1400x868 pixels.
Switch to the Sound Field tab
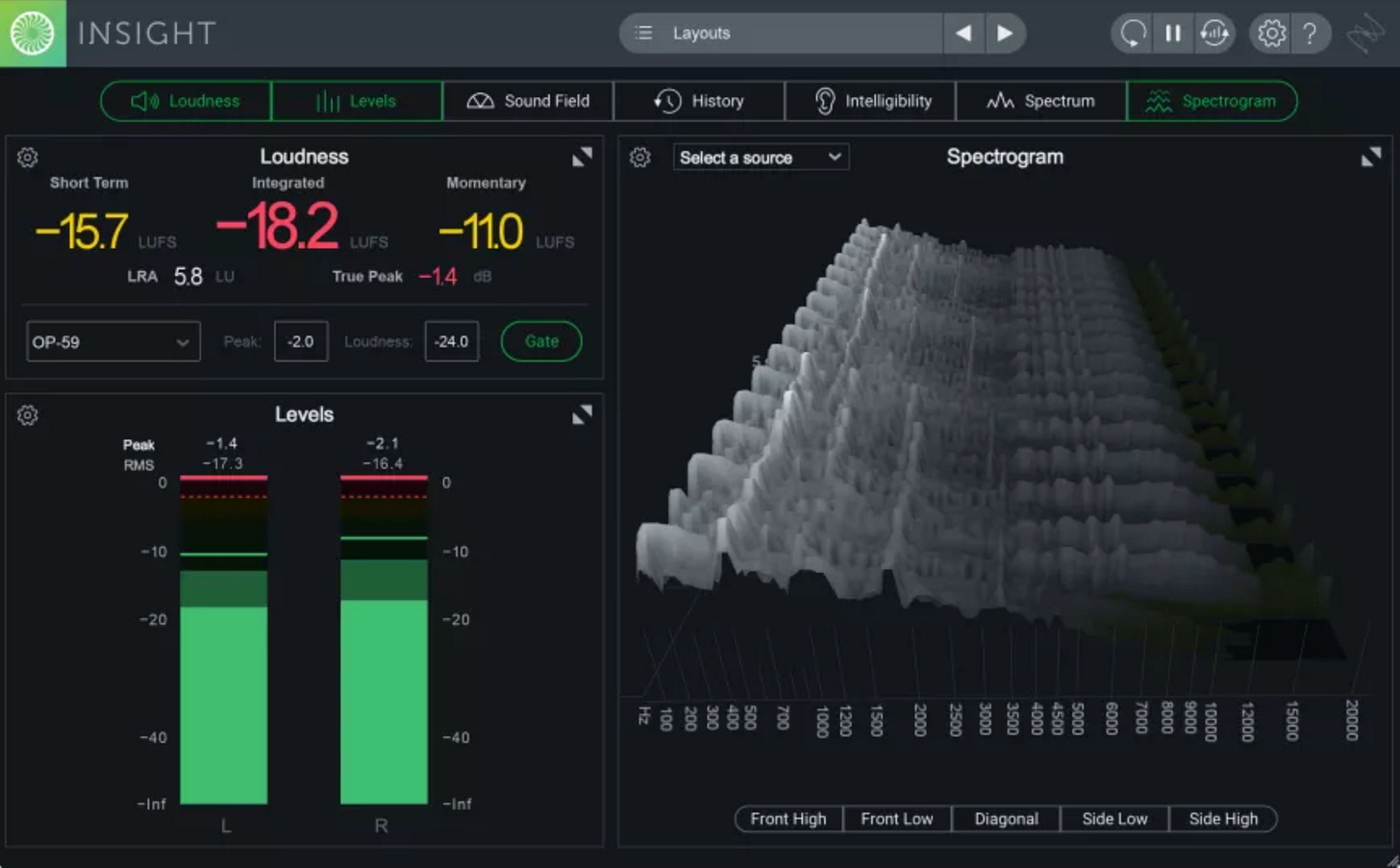(527, 101)
